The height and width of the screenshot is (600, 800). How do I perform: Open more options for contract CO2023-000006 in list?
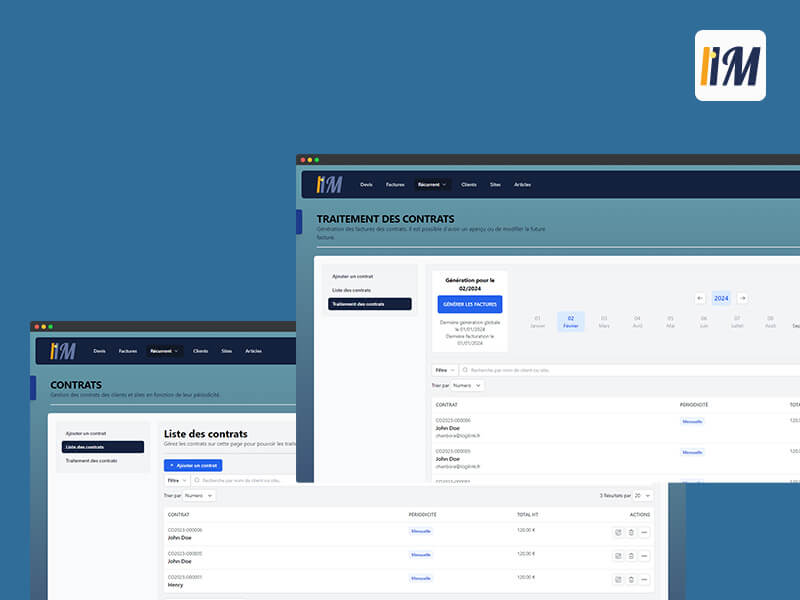[644, 532]
